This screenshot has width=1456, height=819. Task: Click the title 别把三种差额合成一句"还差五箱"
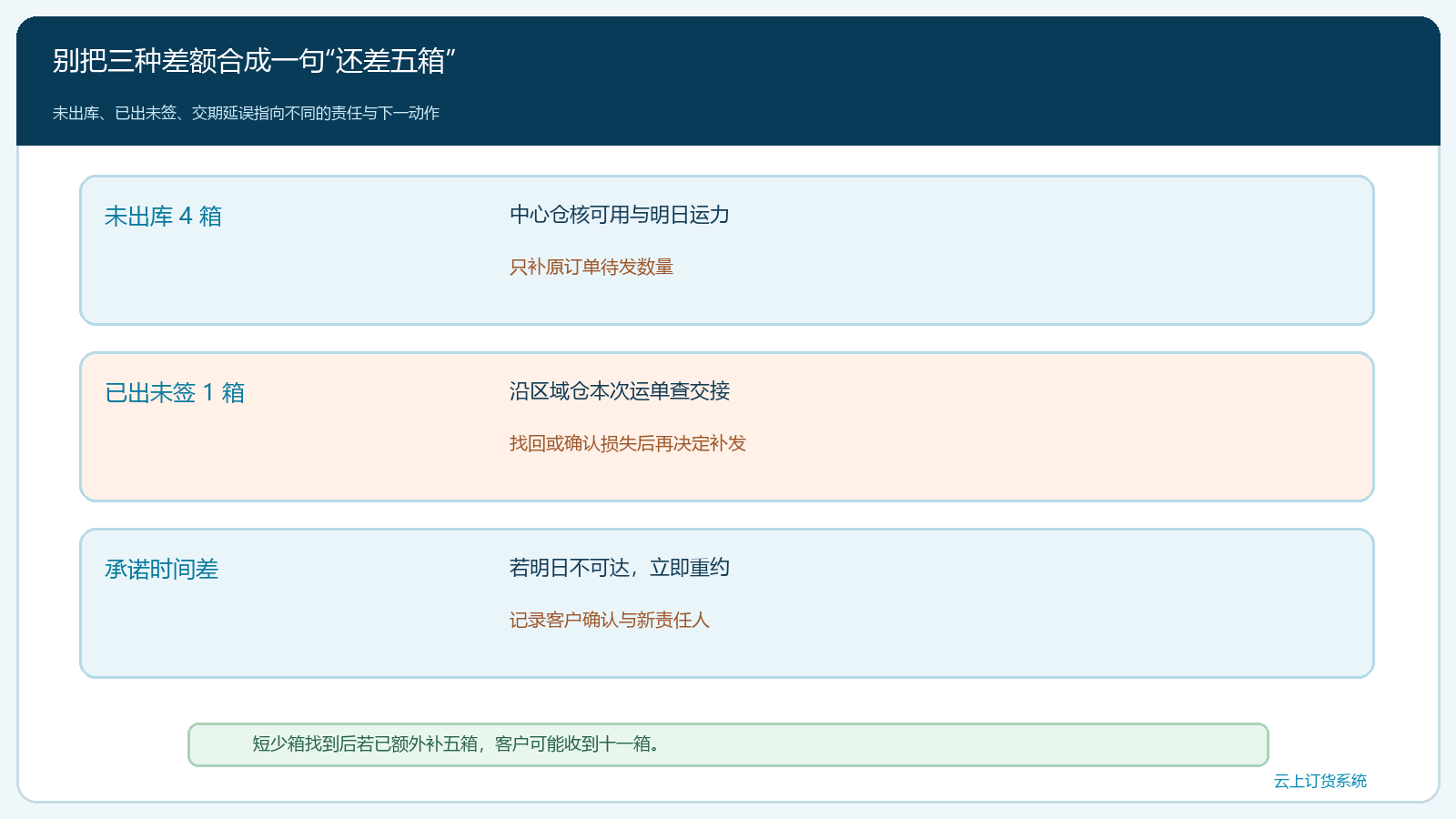(254, 61)
